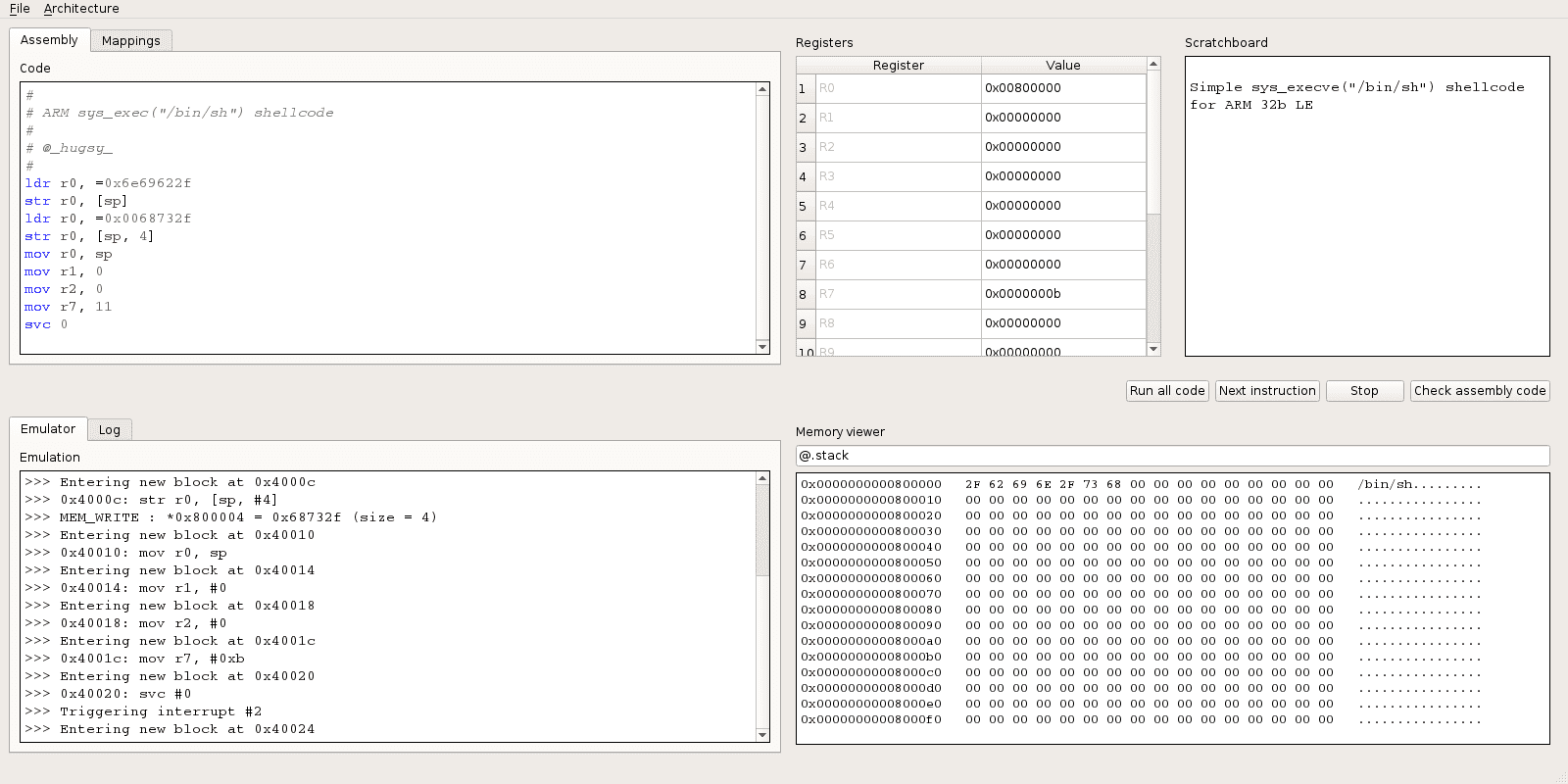Image resolution: width=1568 pixels, height=784 pixels.
Task: Click Check assembly code button
Action: coord(1480,391)
